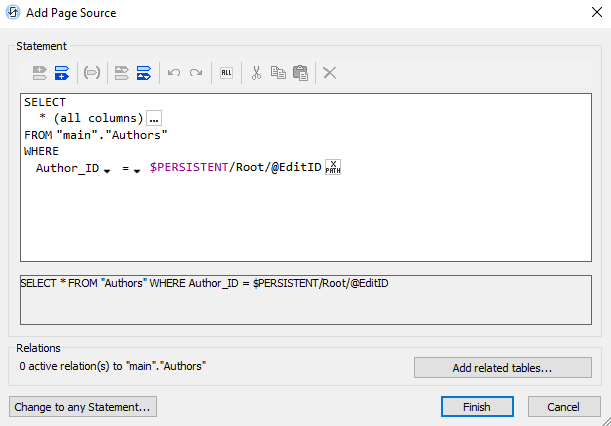This screenshot has height=426, width=611.
Task: Click Change to any Statement button
Action: pyautogui.click(x=83, y=407)
